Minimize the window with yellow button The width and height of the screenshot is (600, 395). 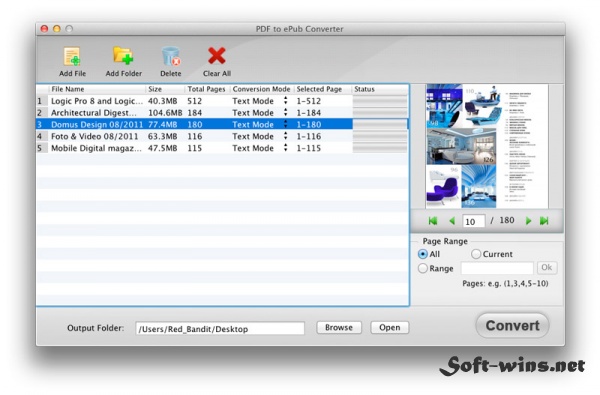click(57, 29)
